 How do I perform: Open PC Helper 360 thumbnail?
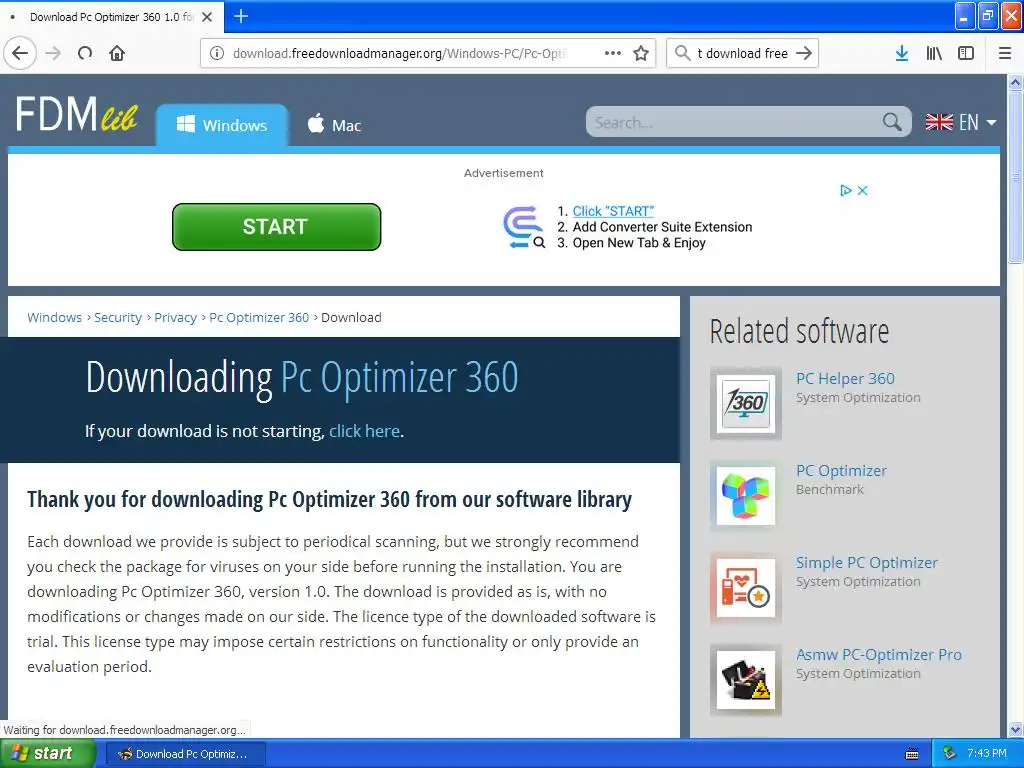coord(746,404)
